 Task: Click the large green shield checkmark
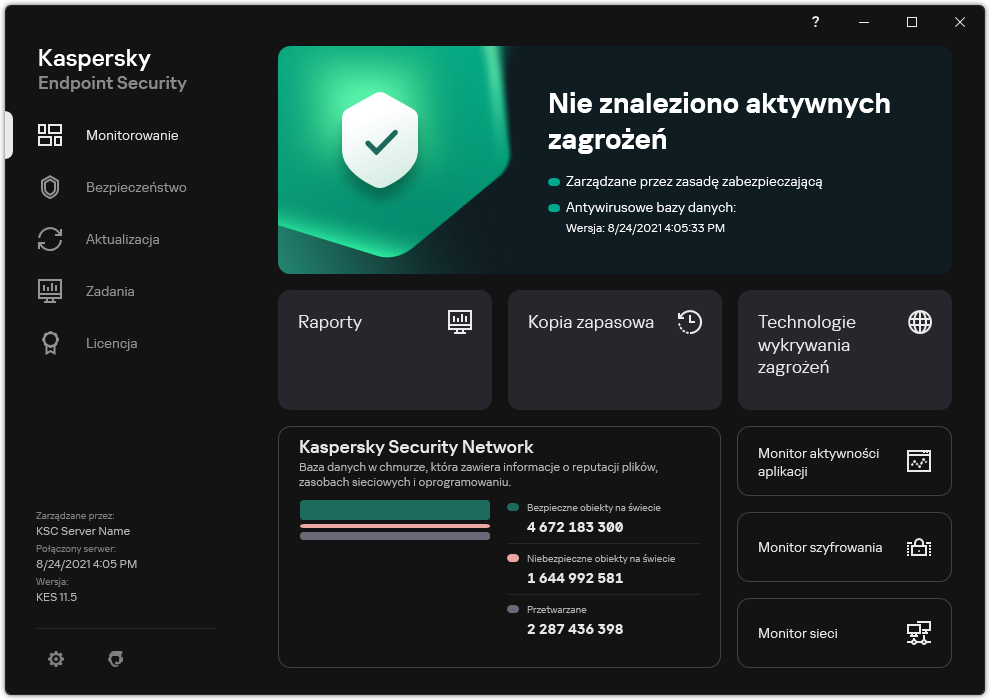(x=380, y=140)
